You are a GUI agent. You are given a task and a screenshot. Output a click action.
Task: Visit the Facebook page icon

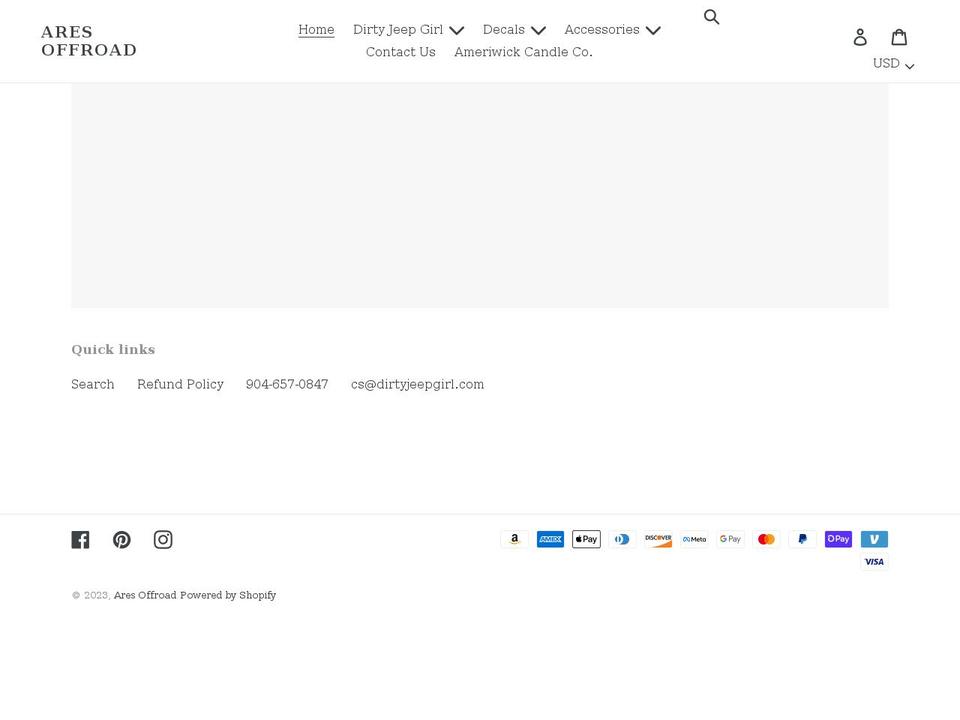coord(80,539)
